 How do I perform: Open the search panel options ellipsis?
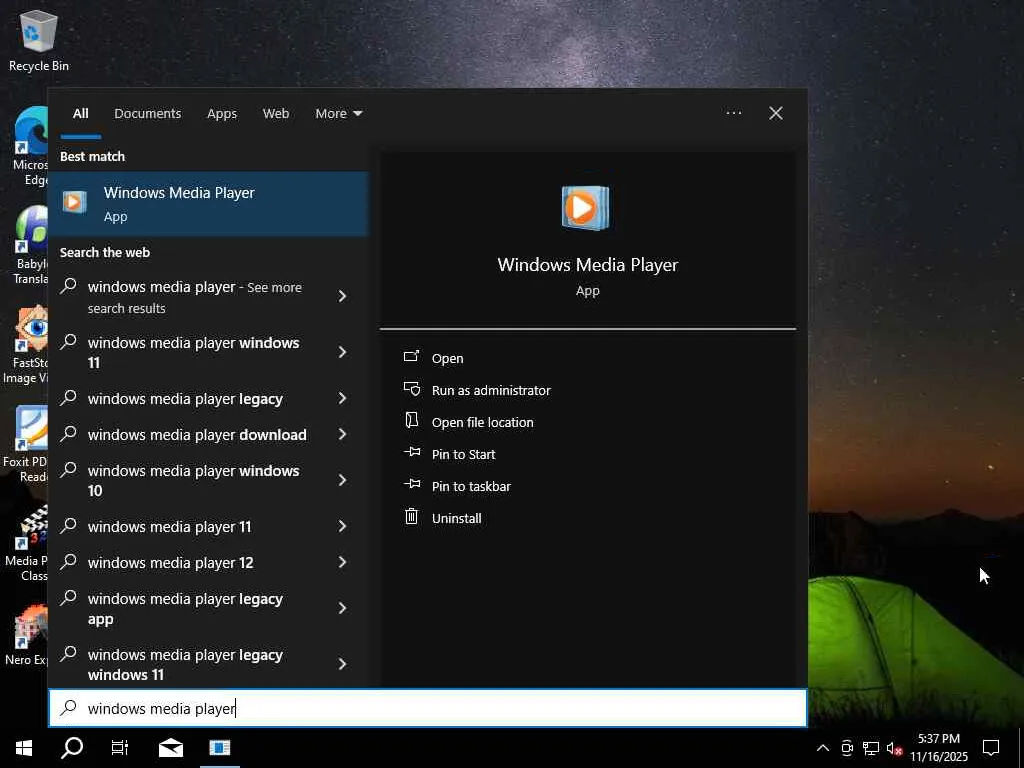[x=733, y=113]
